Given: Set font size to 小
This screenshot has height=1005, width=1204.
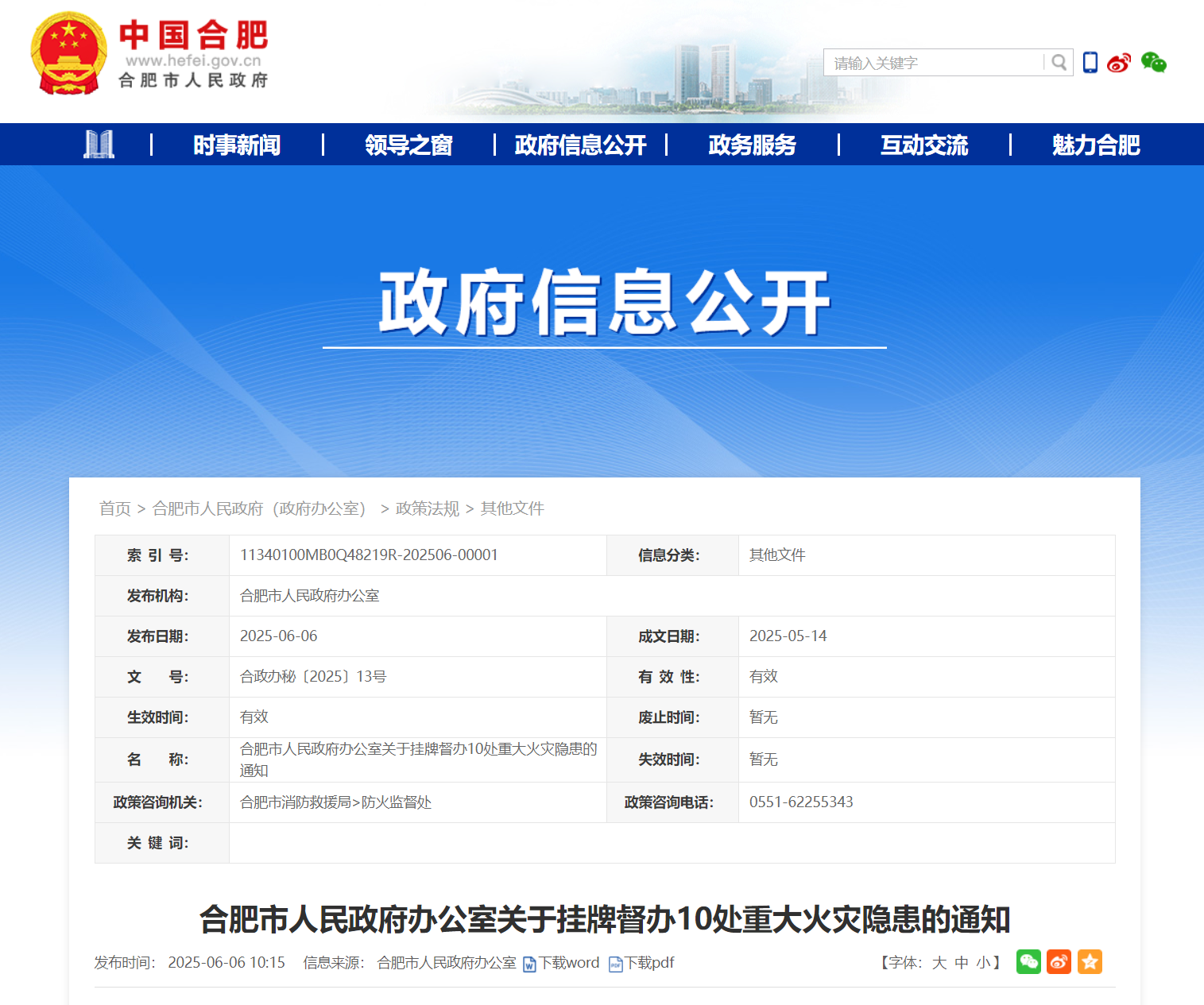Looking at the screenshot, I should [984, 963].
